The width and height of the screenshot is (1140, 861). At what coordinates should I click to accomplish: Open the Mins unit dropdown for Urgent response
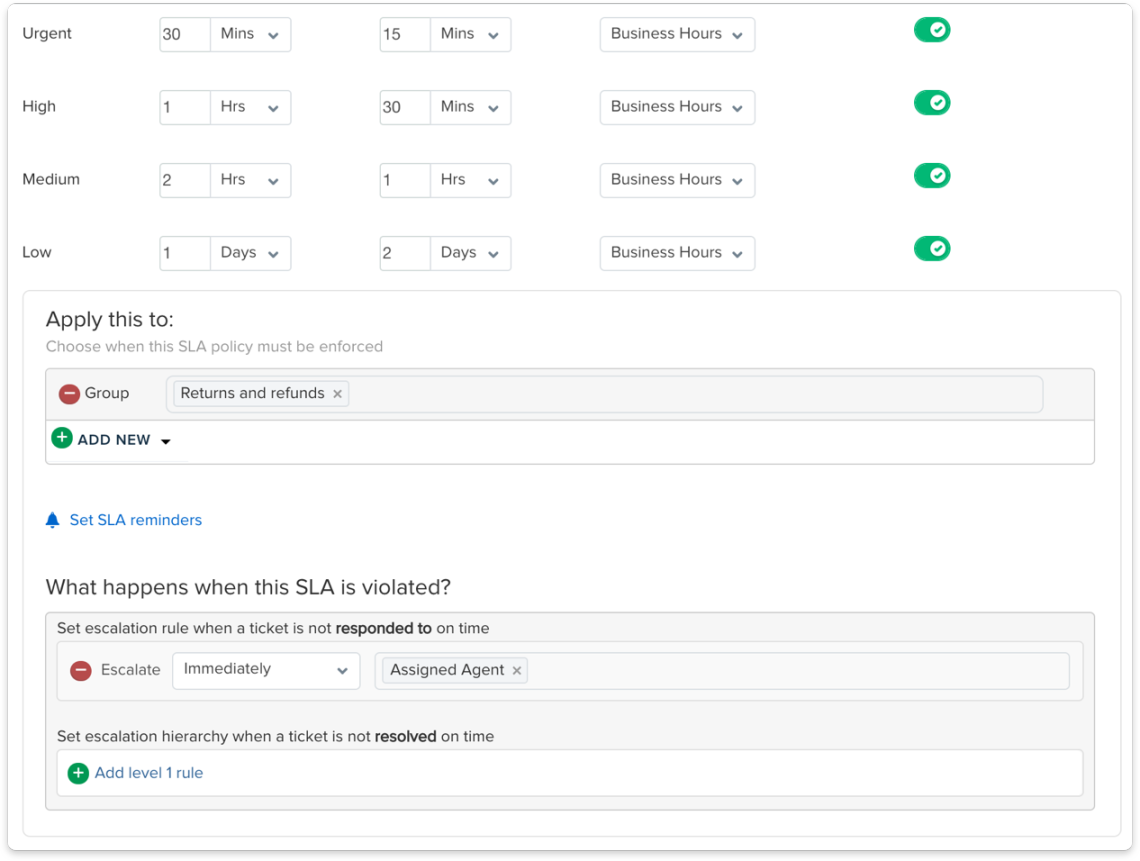click(252, 34)
